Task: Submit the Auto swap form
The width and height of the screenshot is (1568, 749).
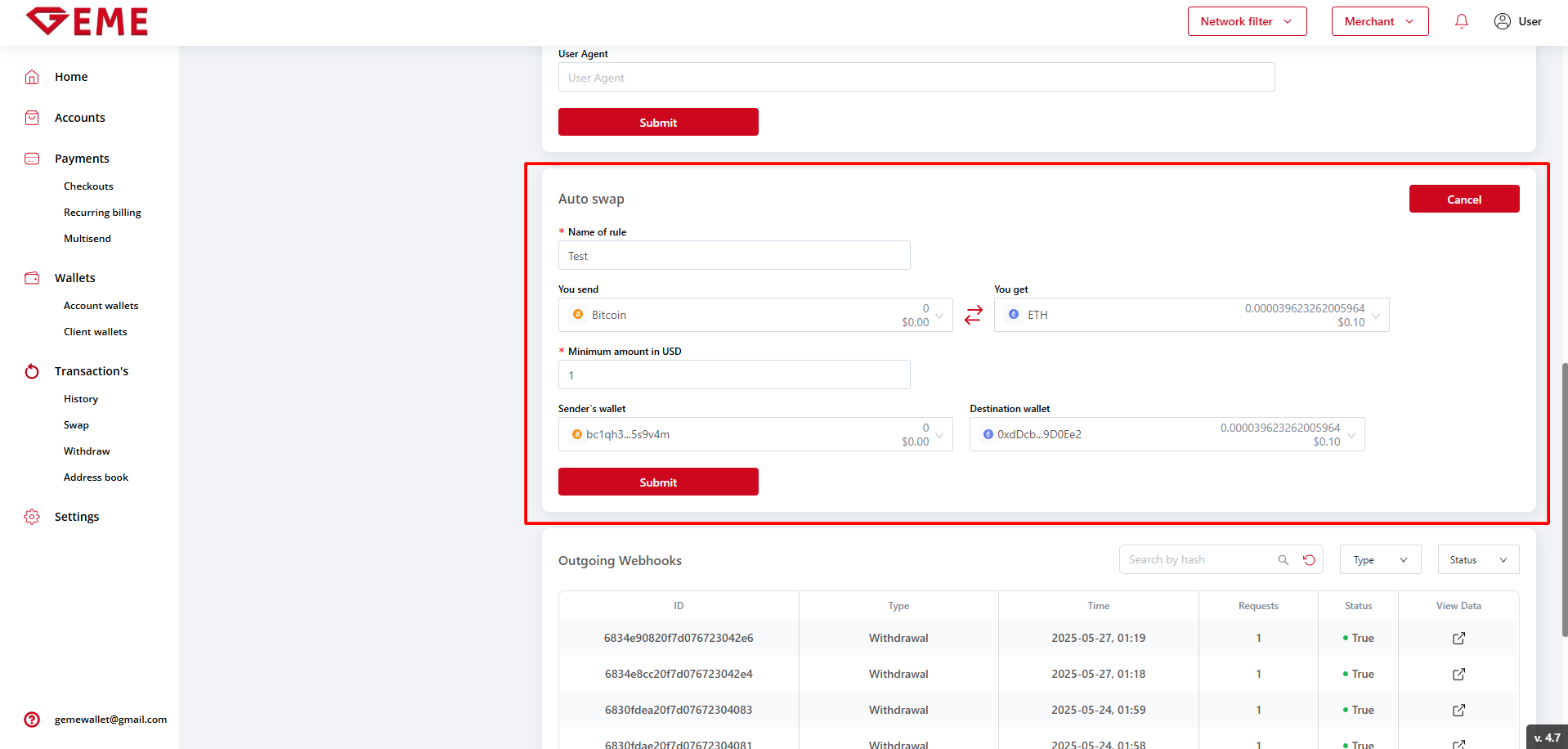Action: (x=657, y=482)
